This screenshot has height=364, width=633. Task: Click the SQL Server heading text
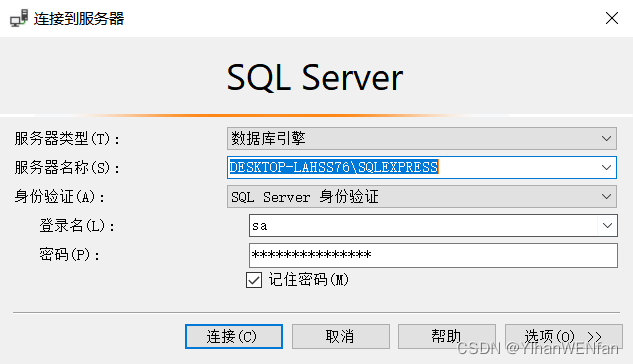point(315,77)
